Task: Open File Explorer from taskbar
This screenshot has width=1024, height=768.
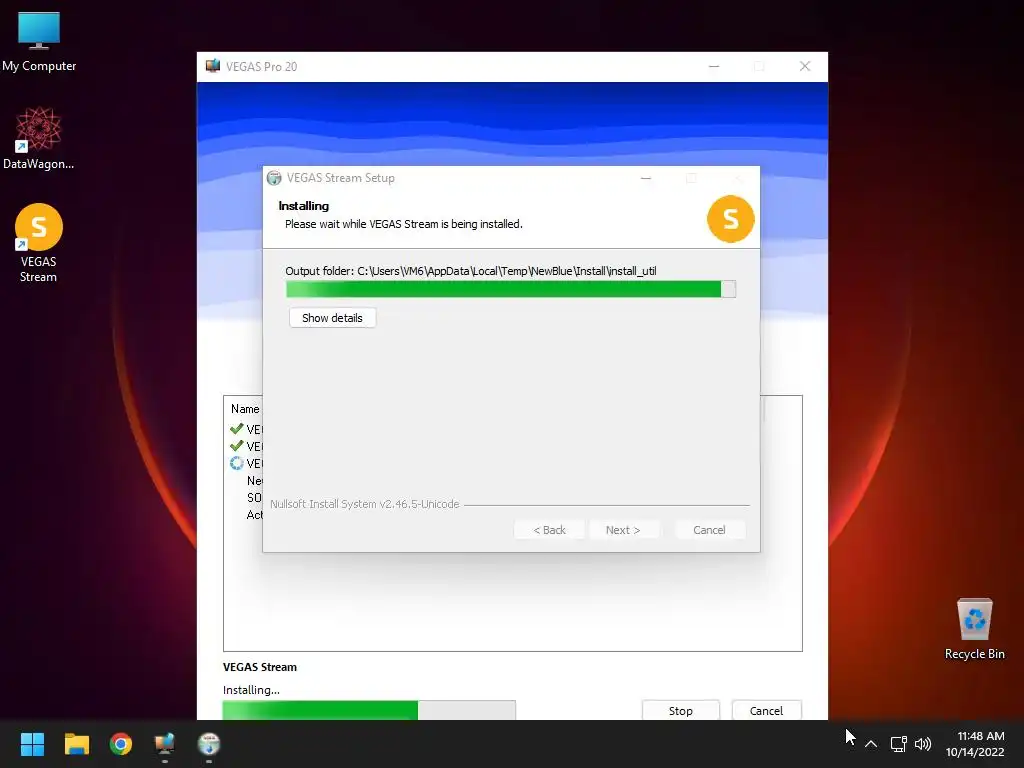Action: point(76,744)
